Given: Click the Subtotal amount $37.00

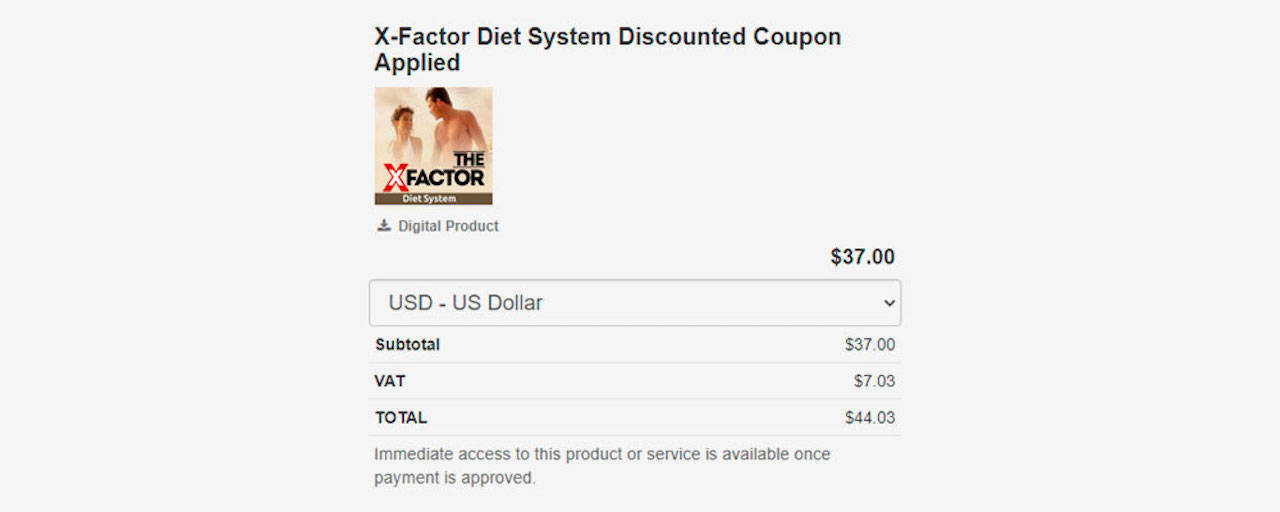Looking at the screenshot, I should pyautogui.click(x=869, y=345).
